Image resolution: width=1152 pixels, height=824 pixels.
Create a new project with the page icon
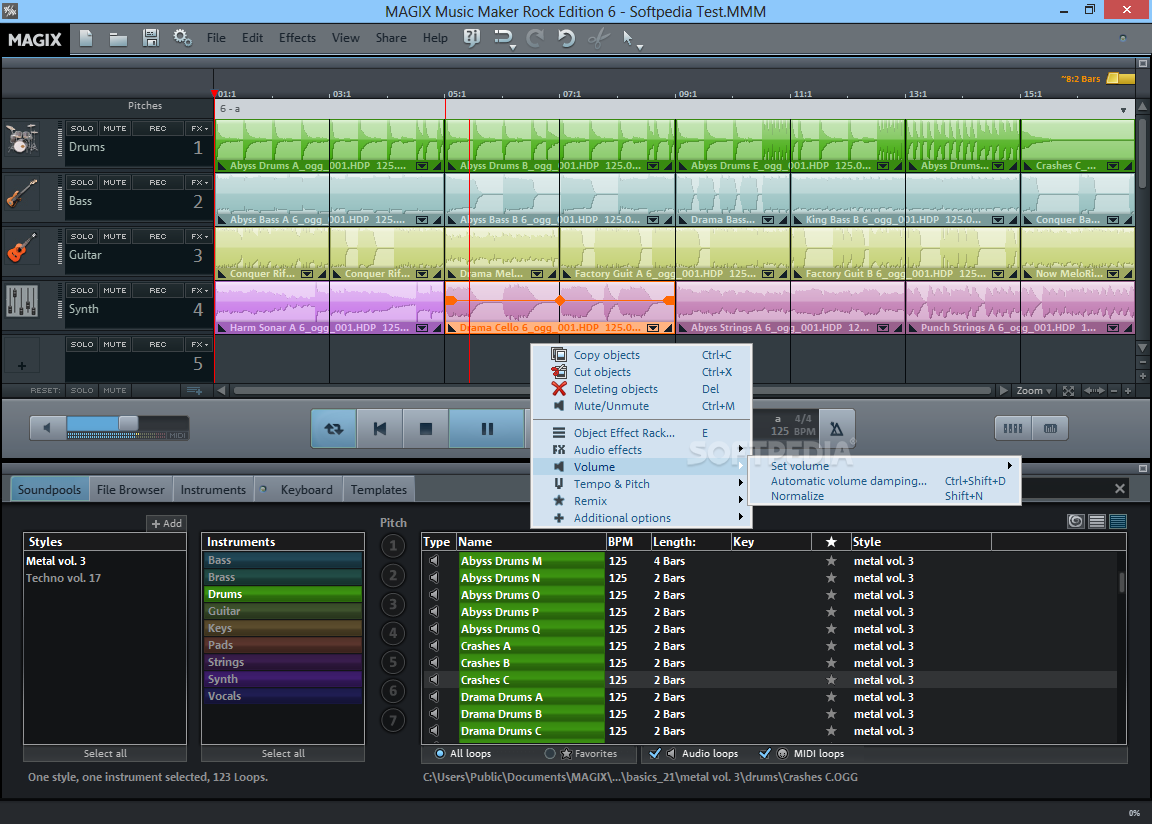pyautogui.click(x=86, y=38)
